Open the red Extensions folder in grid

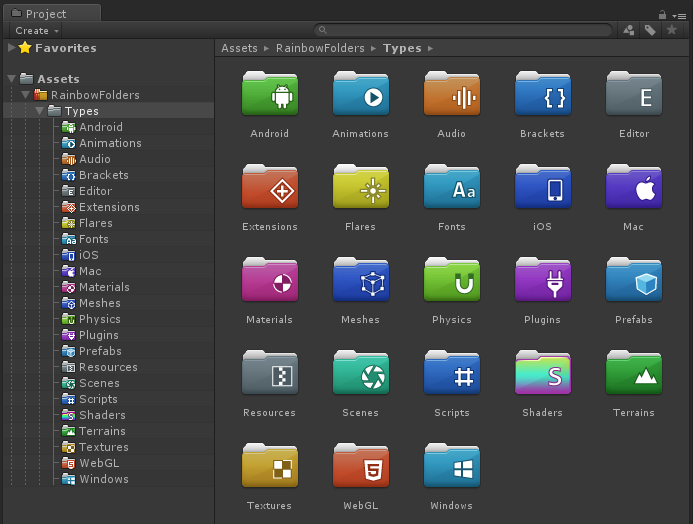(x=270, y=187)
